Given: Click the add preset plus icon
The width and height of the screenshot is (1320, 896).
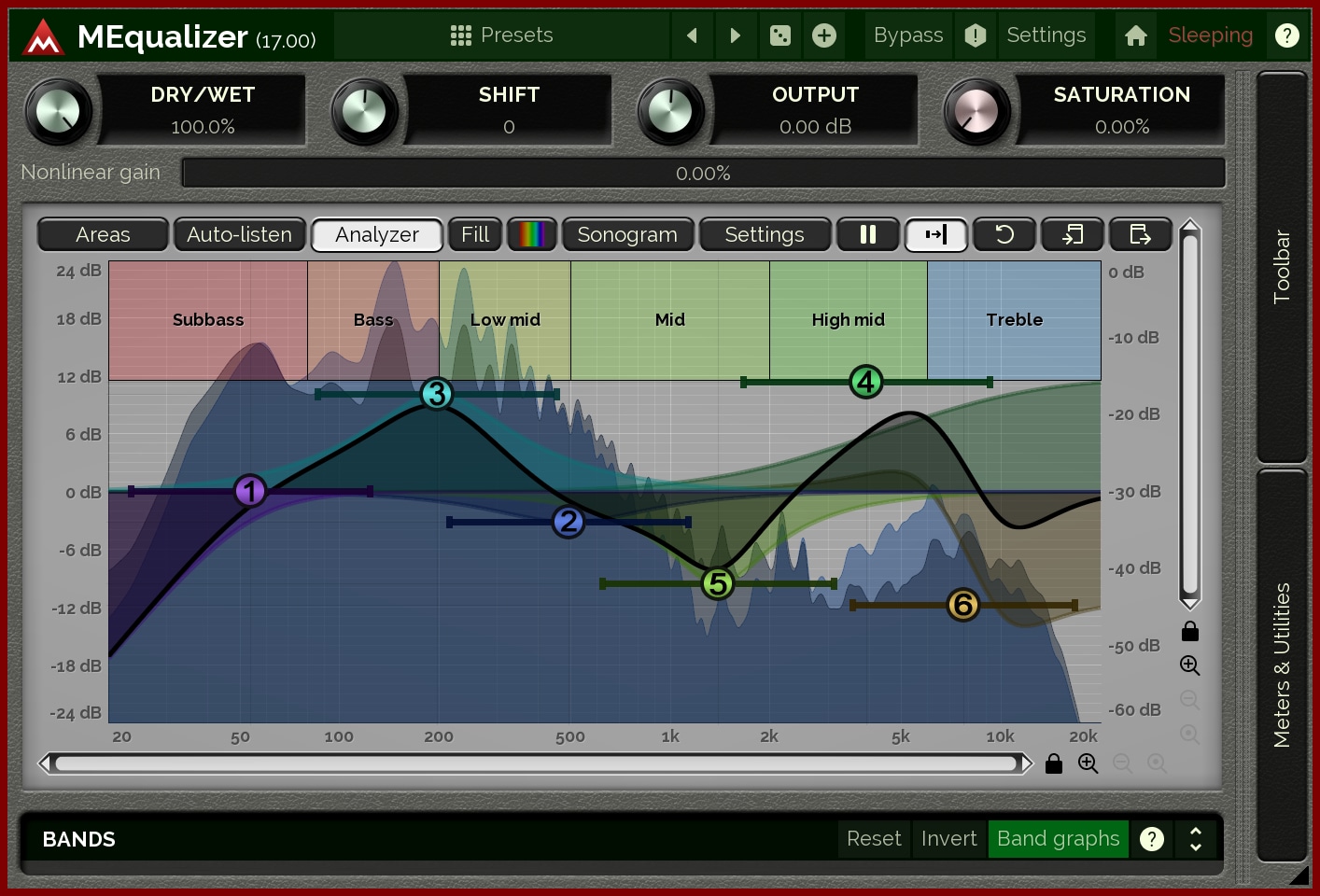Looking at the screenshot, I should point(823,35).
